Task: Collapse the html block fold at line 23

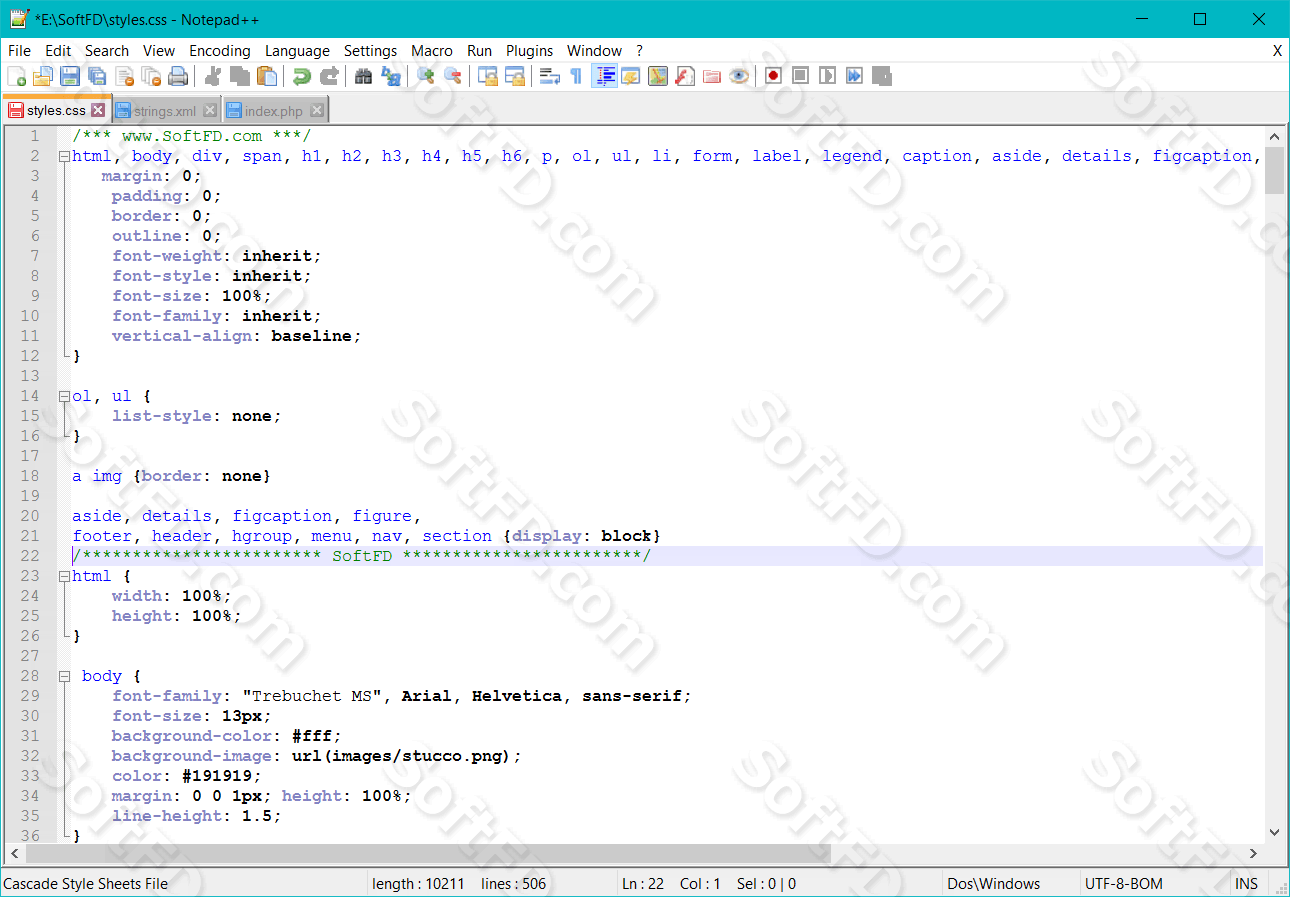Action: pos(64,577)
